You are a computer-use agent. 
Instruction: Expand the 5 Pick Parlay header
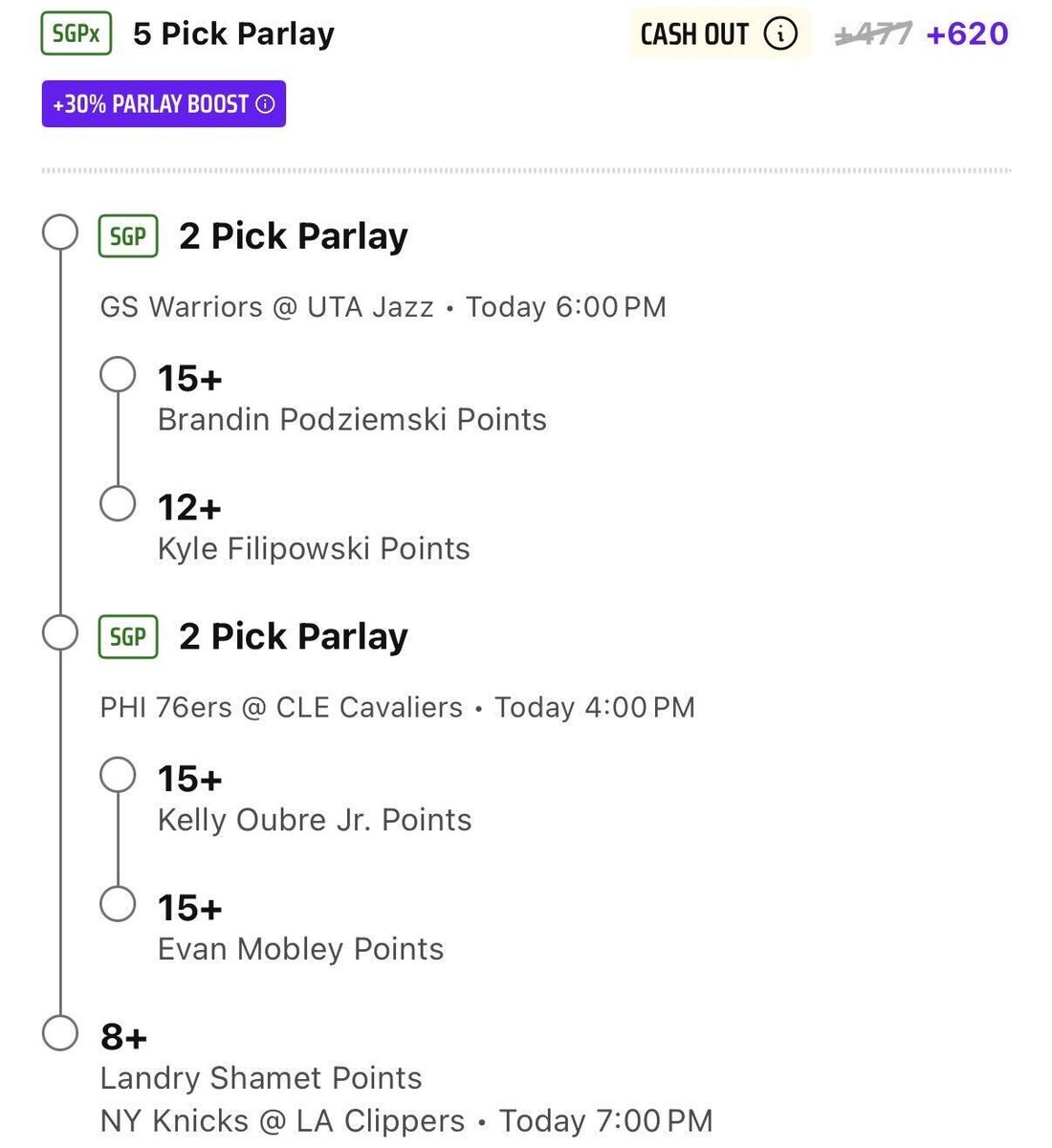pos(234,34)
